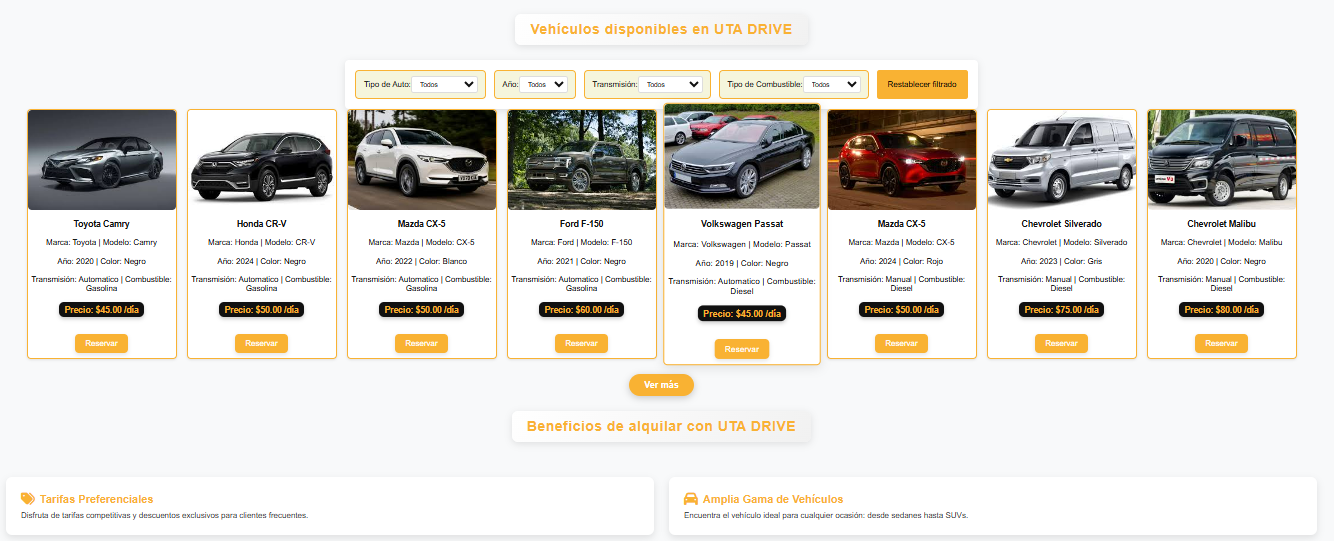Click the Beneficios de alquilar con UTA DRIVE heading
Viewport: 1334px width, 541px height.
[661, 426]
